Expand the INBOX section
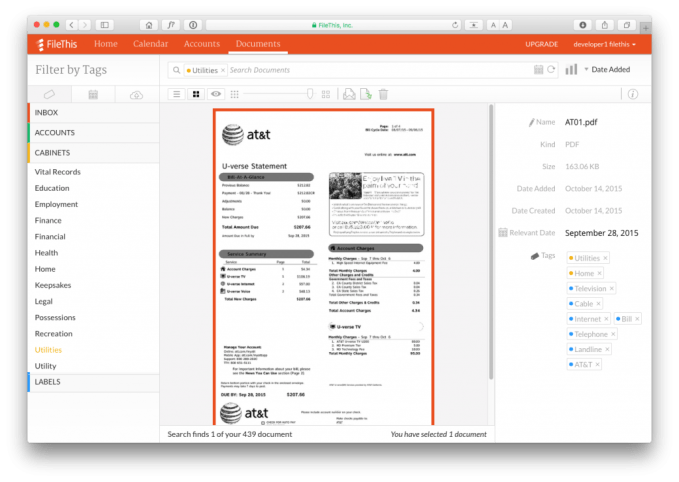 [x=94, y=113]
